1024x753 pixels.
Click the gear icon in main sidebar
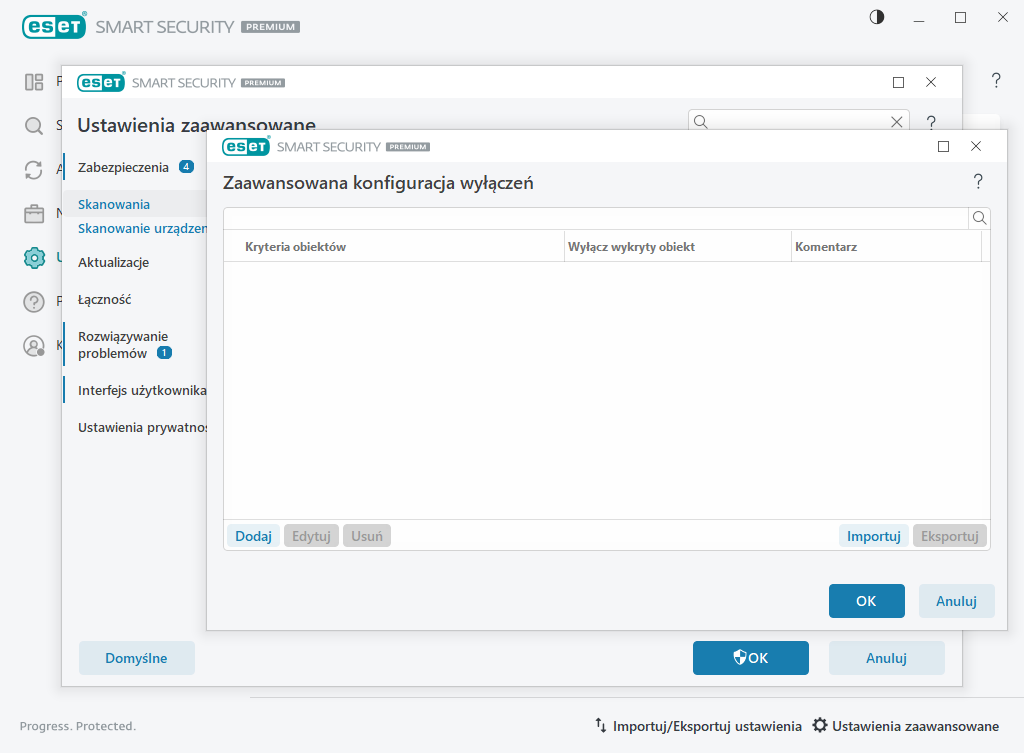34,257
